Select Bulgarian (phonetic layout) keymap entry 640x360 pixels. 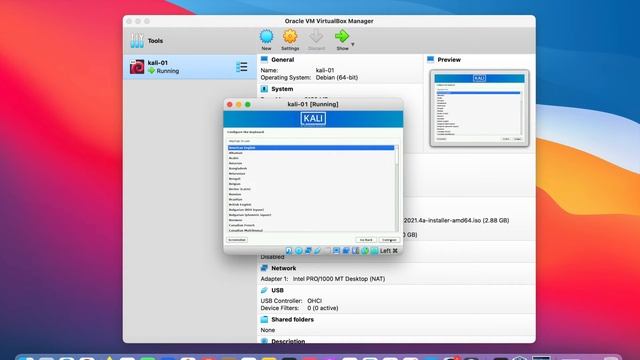tap(250, 215)
